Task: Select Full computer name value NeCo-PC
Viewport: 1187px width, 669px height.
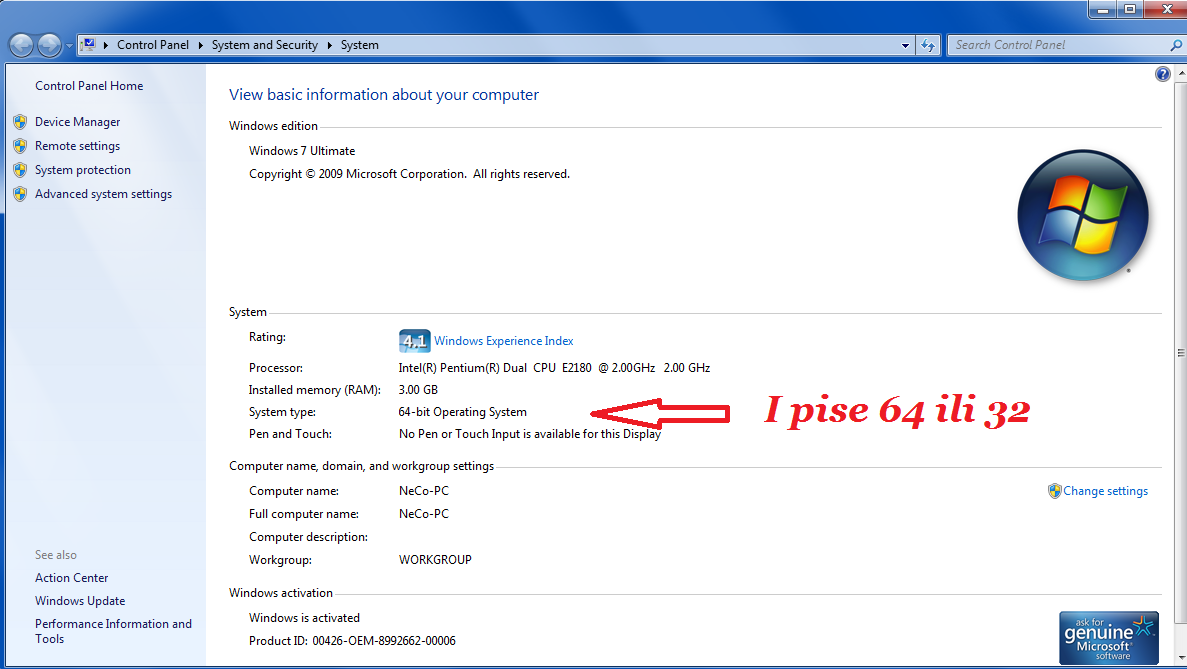Action: pos(424,514)
